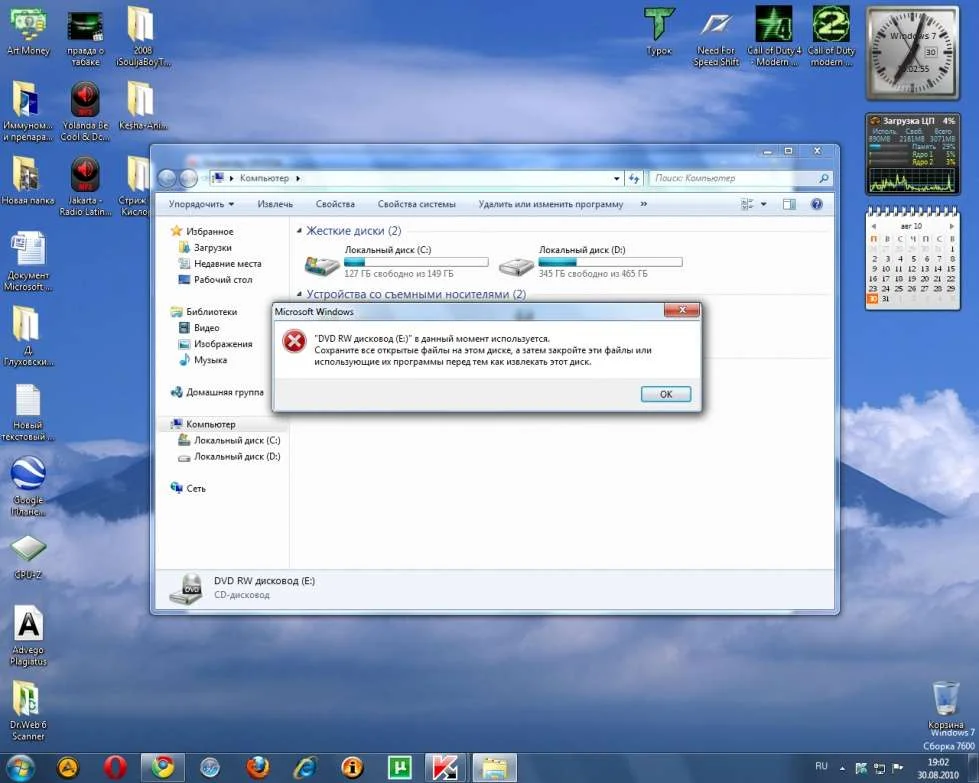Image resolution: width=979 pixels, height=783 pixels.
Task: Click the Firefox taskbar icon
Action: tap(258, 767)
